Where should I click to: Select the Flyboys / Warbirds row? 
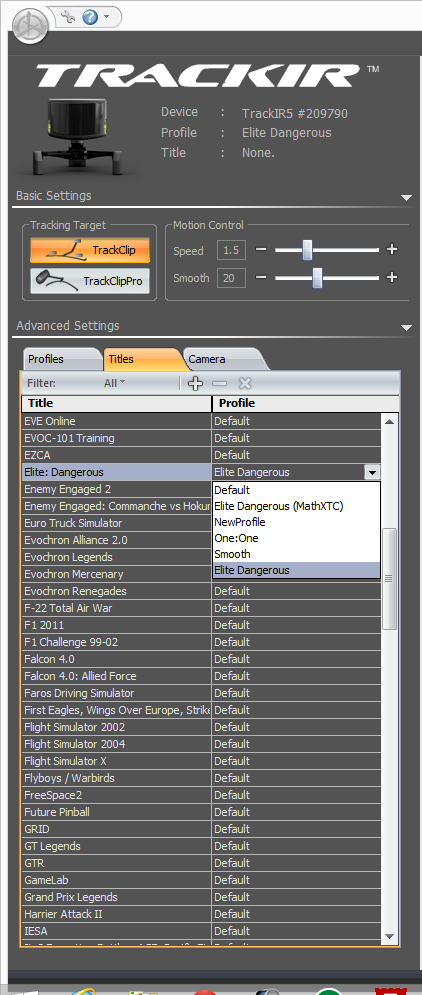point(116,778)
